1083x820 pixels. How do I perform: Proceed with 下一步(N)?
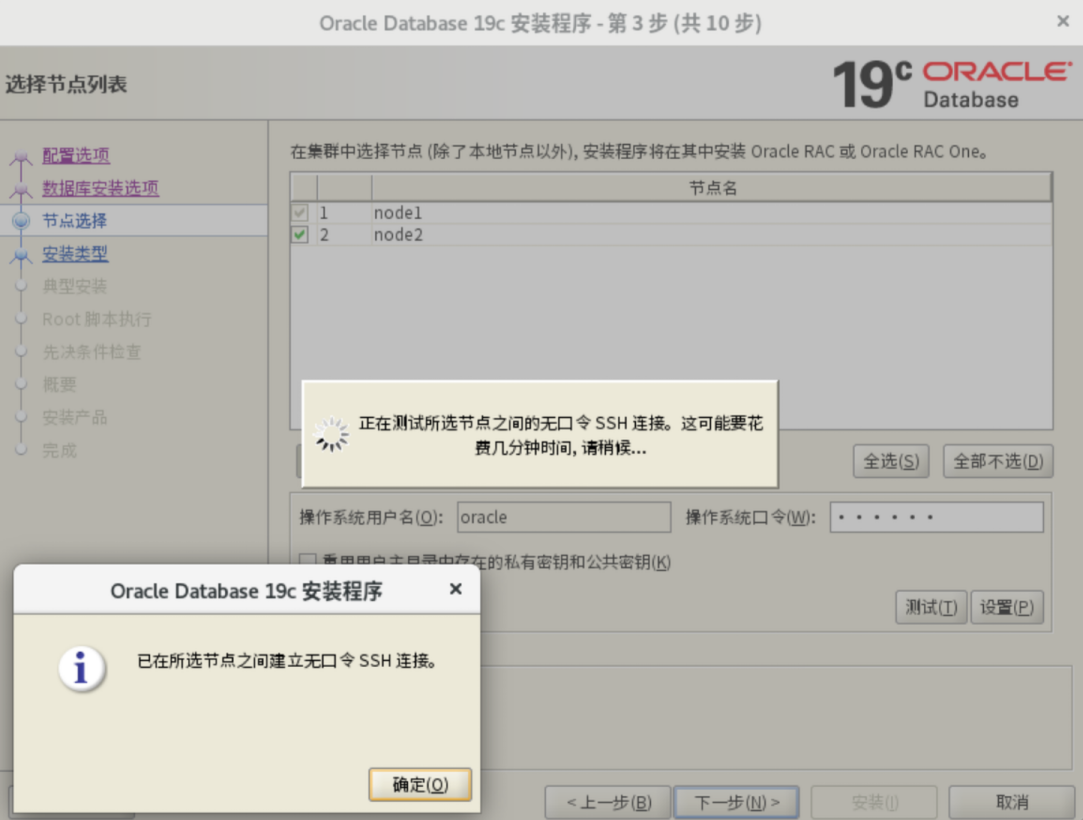[736, 802]
